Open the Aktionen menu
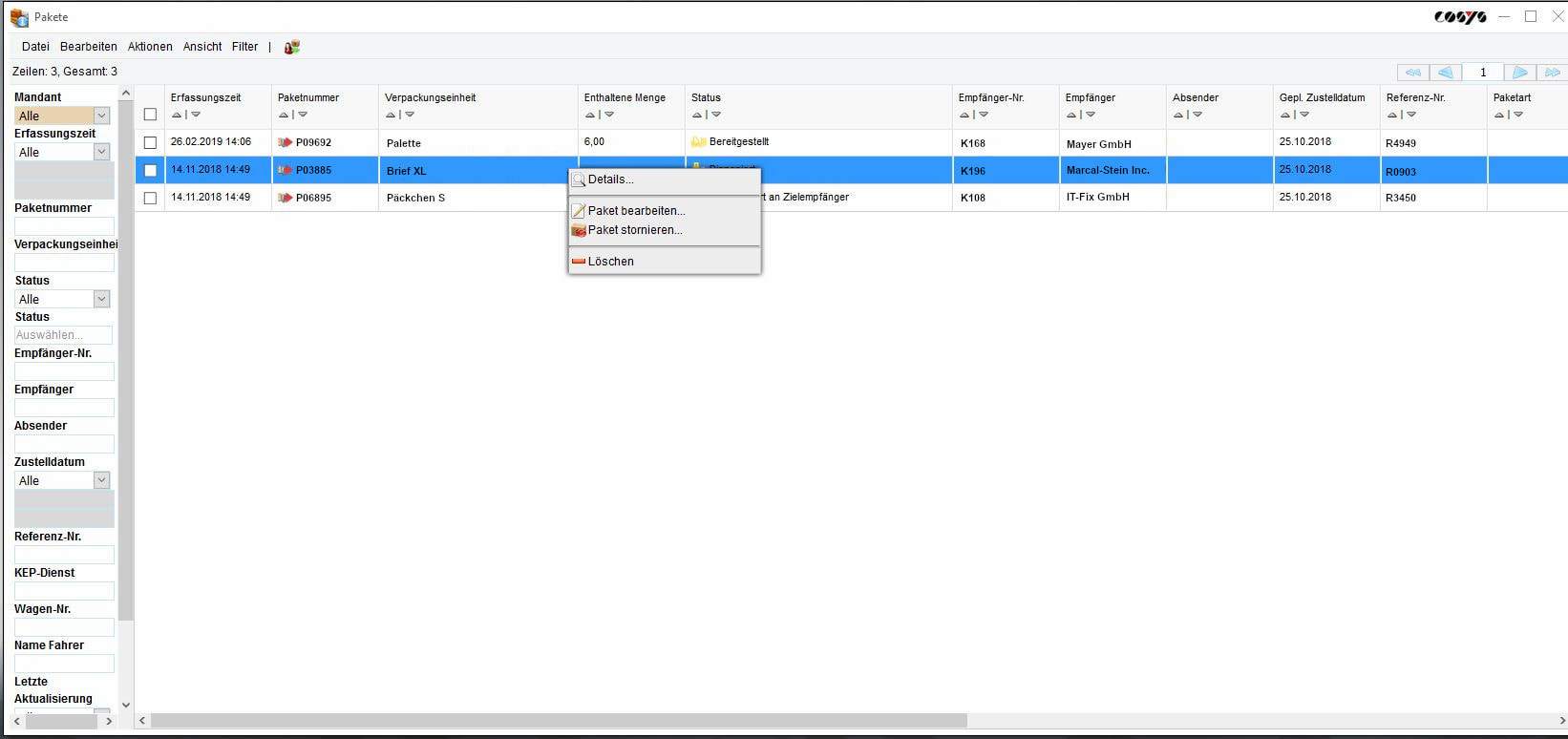 click(150, 47)
